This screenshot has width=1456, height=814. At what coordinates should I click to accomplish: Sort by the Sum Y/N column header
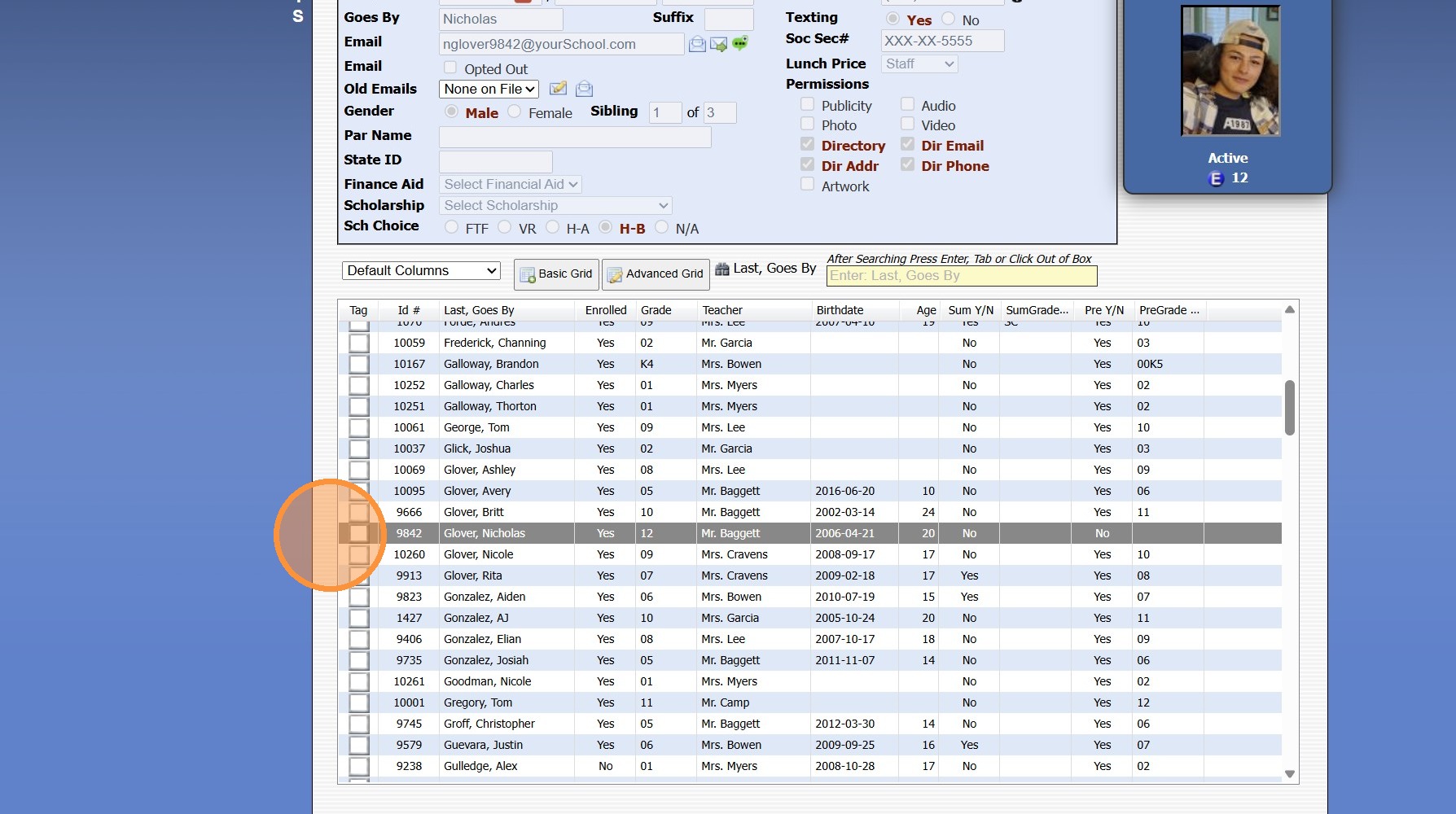(971, 310)
